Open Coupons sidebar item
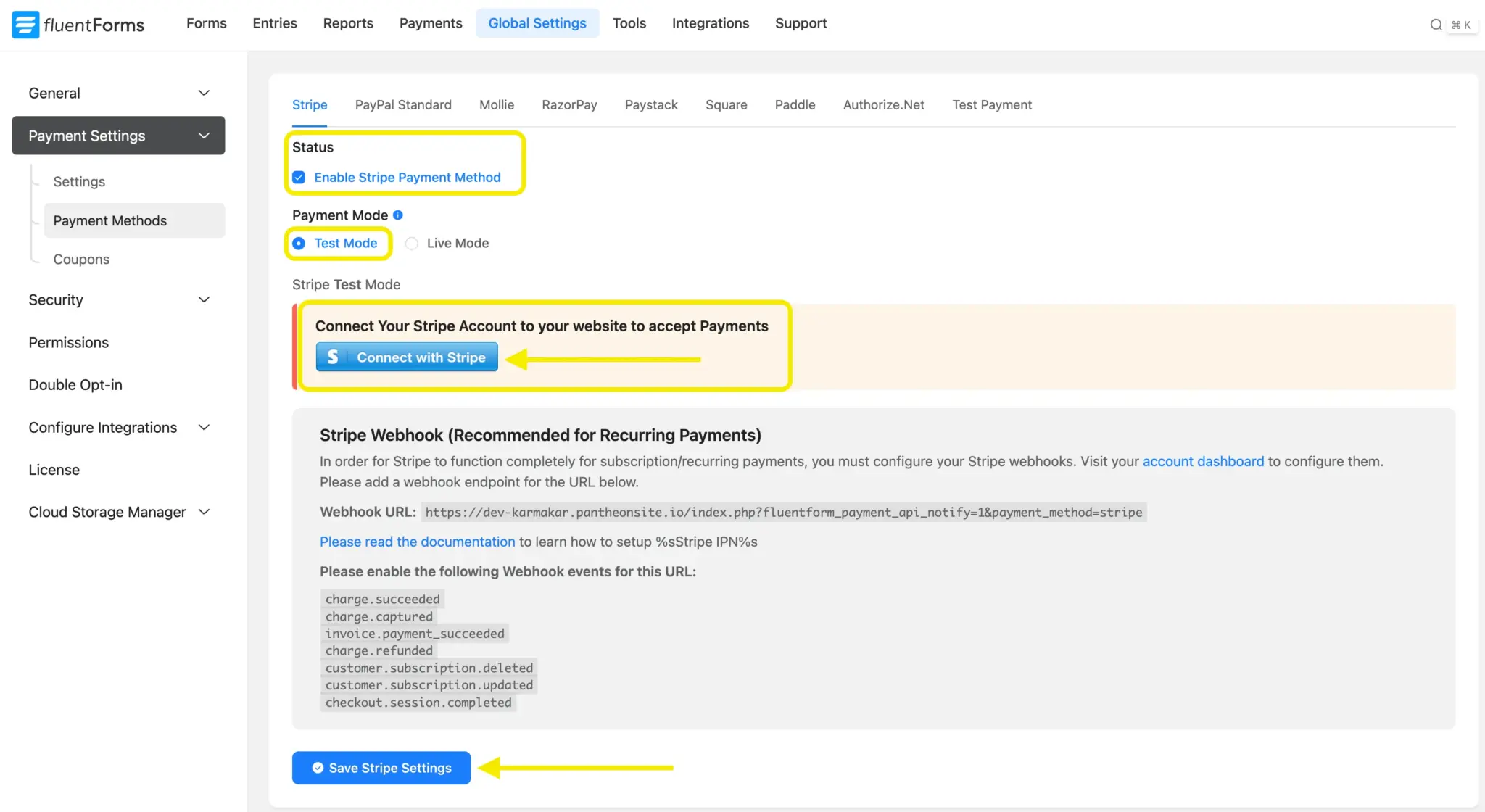The width and height of the screenshot is (1485, 812). (81, 259)
